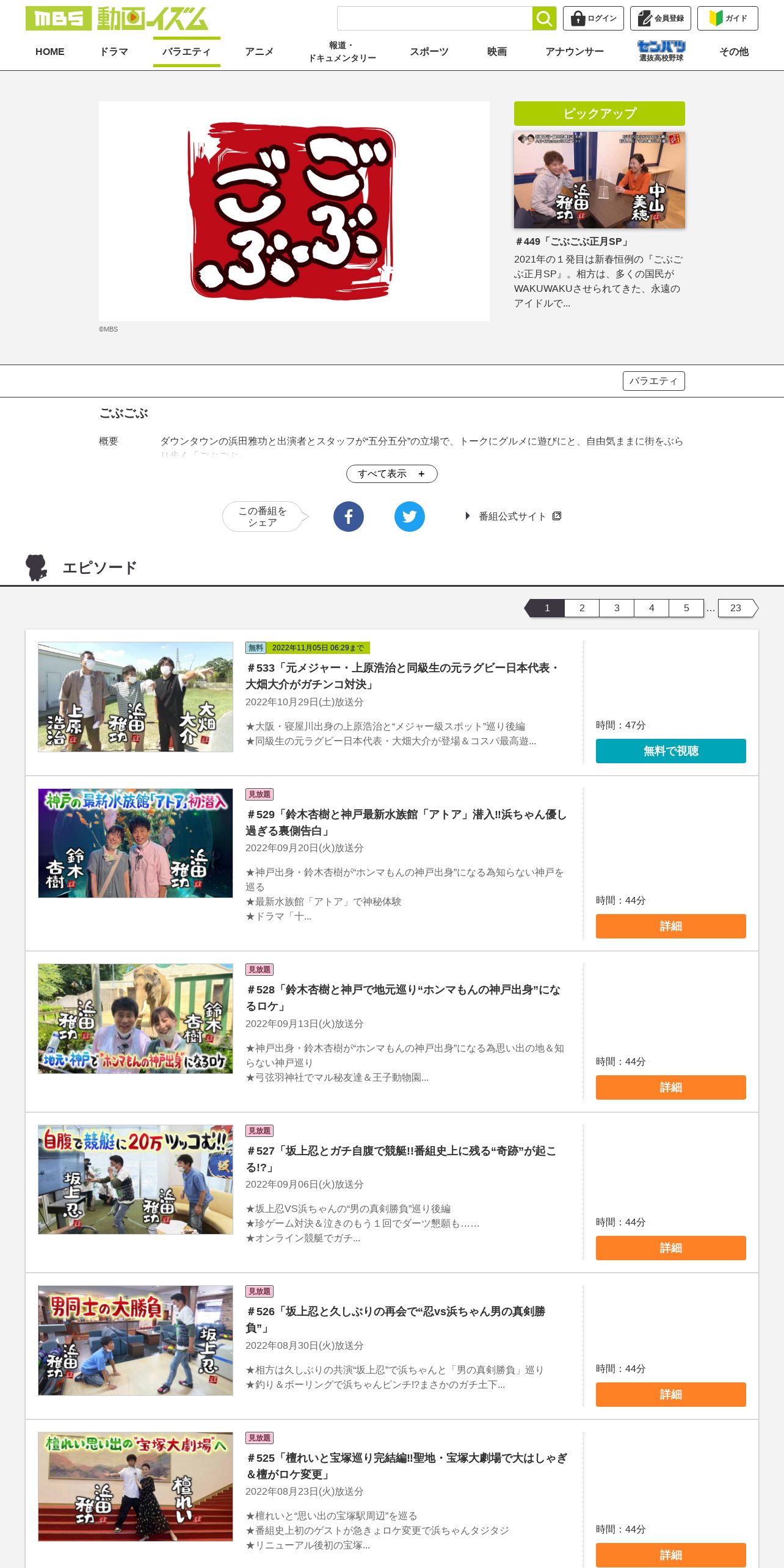Click 詳細 button for episode #527

[671, 1248]
